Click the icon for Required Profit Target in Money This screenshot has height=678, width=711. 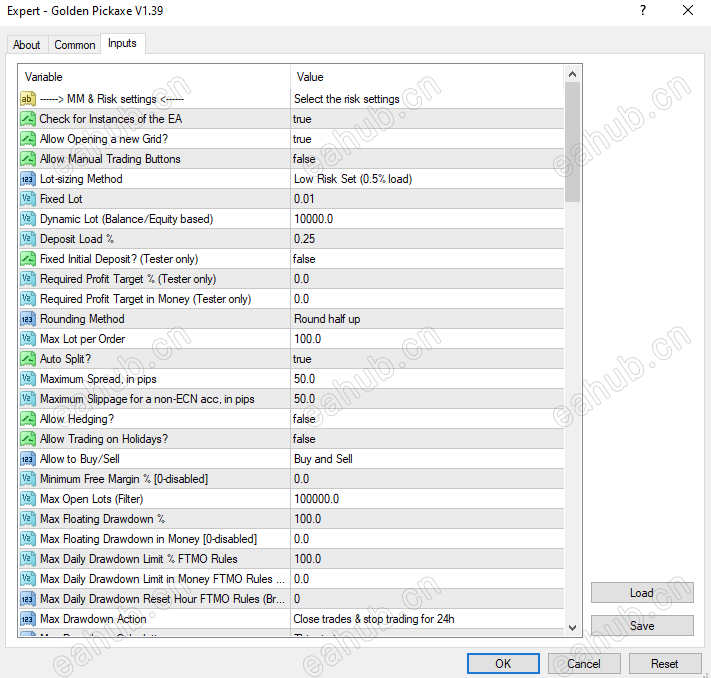pyautogui.click(x=28, y=299)
